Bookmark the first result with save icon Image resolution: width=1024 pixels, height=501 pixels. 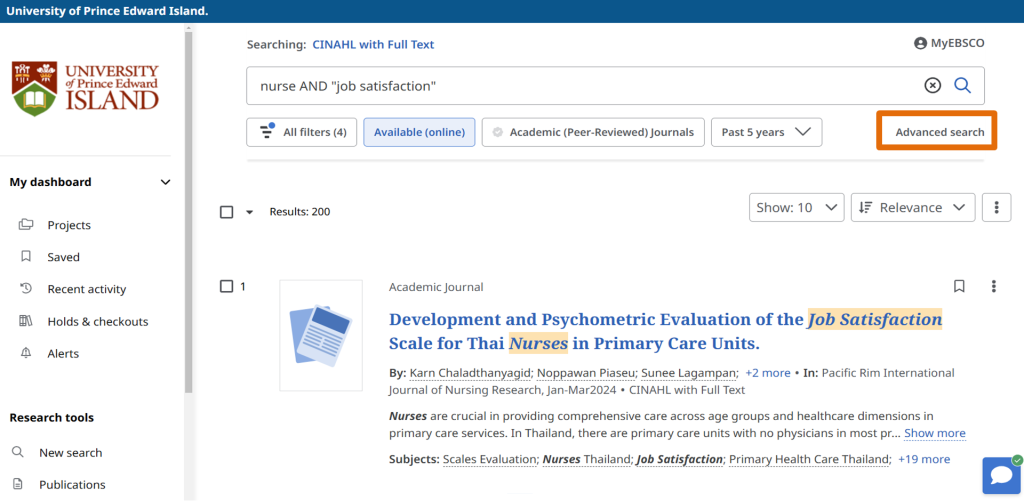coord(959,287)
